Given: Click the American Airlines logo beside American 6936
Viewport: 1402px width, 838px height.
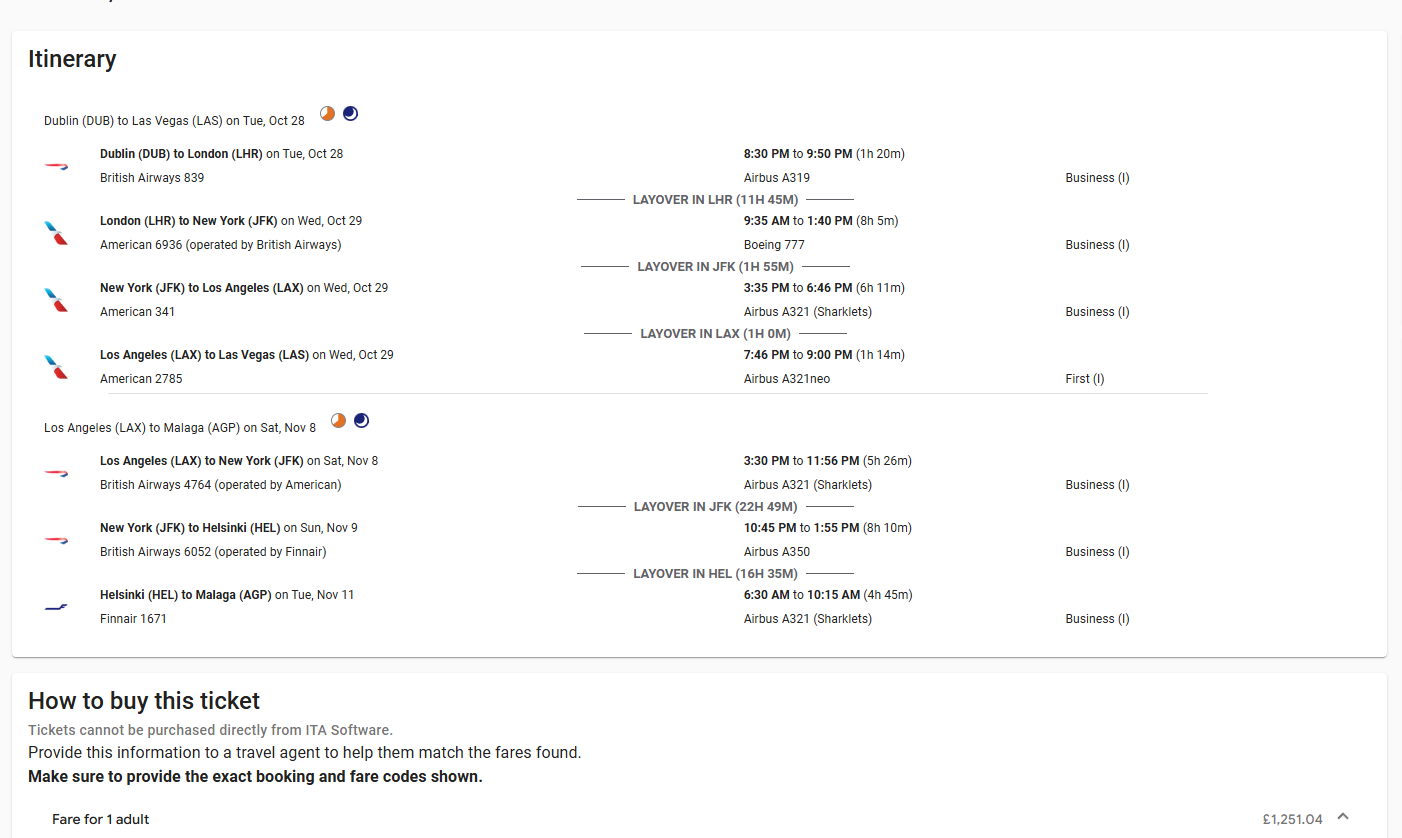Looking at the screenshot, I should (x=57, y=233).
